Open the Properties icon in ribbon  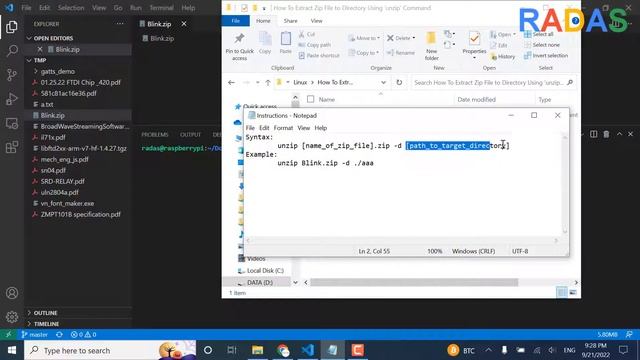474,44
